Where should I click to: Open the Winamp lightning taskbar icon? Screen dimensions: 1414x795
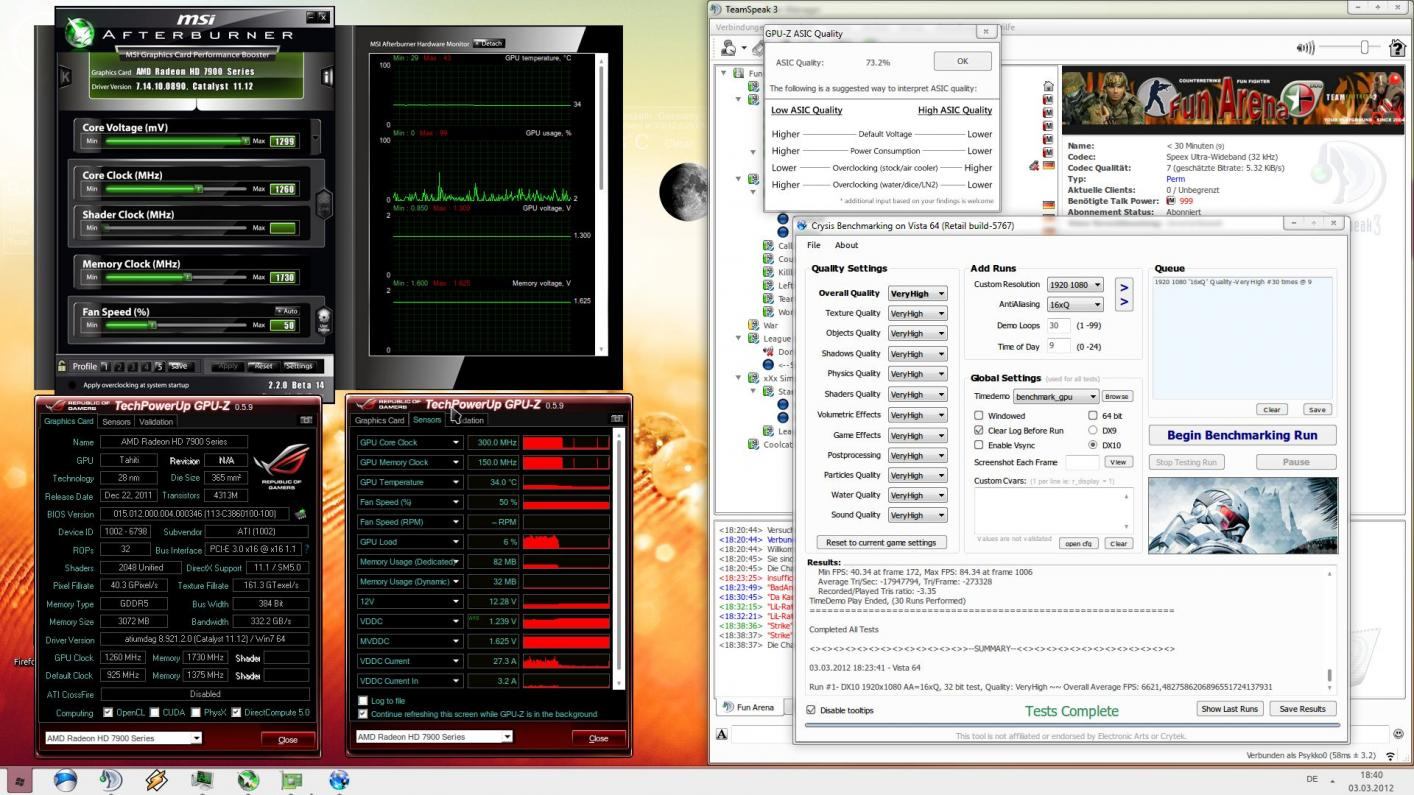[x=156, y=780]
